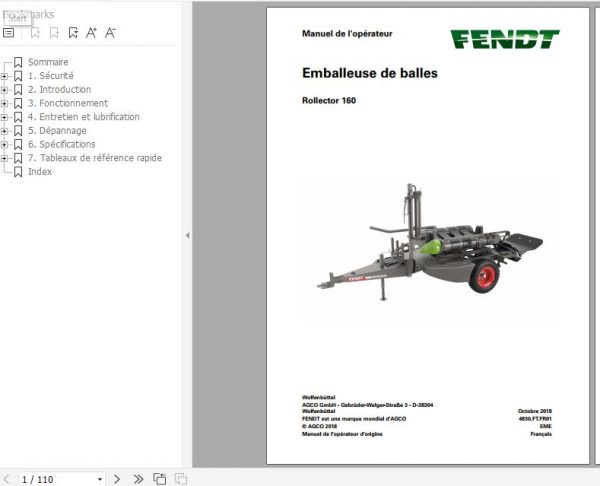
Task: Expand the 5. Dépannage bookmark
Action: pos(4,131)
